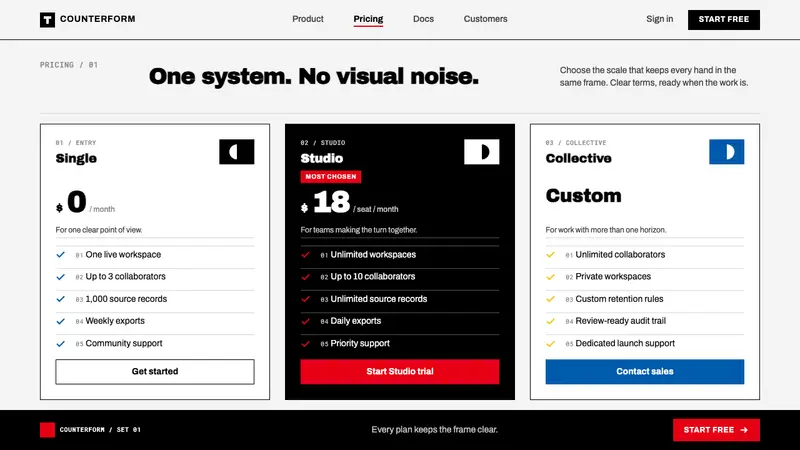
Task: Click For teams making the turn together text
Action: 359,230
